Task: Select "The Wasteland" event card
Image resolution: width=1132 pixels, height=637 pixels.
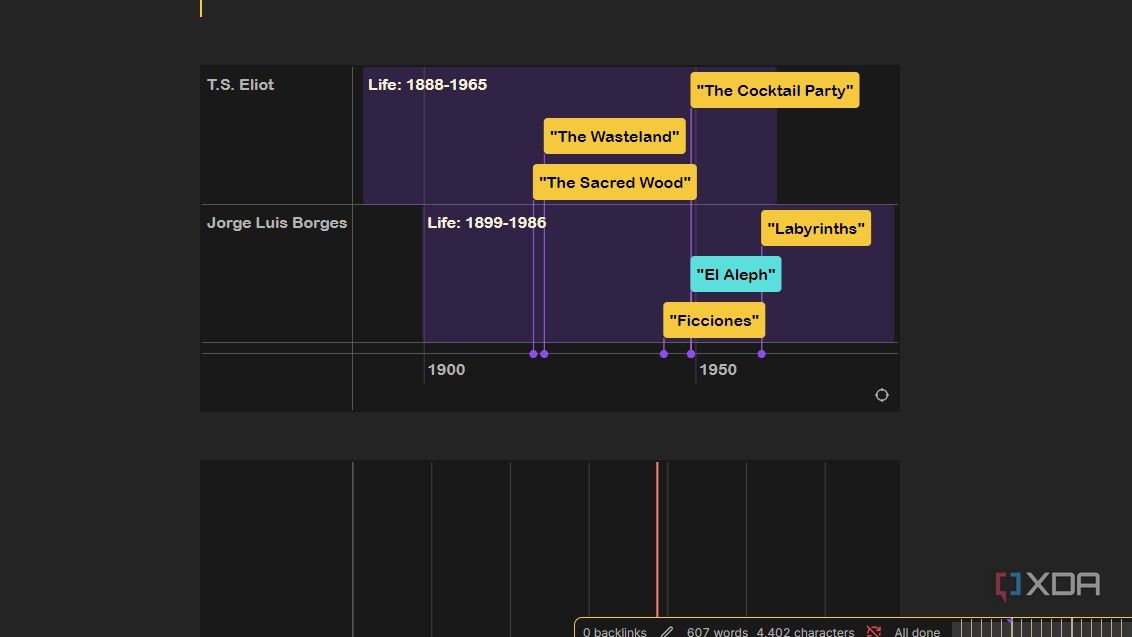Action: tap(614, 136)
